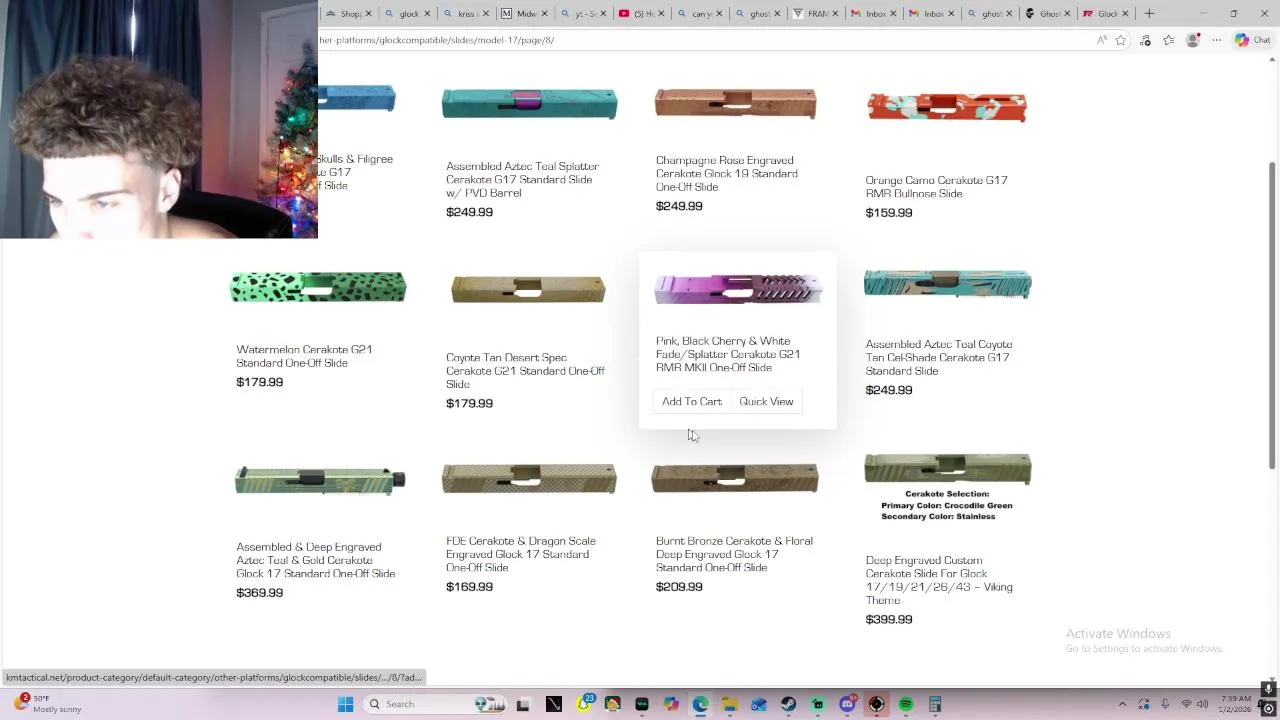Open a new browser tab with plus
Viewport: 1280px width, 720px height.
1149,14
